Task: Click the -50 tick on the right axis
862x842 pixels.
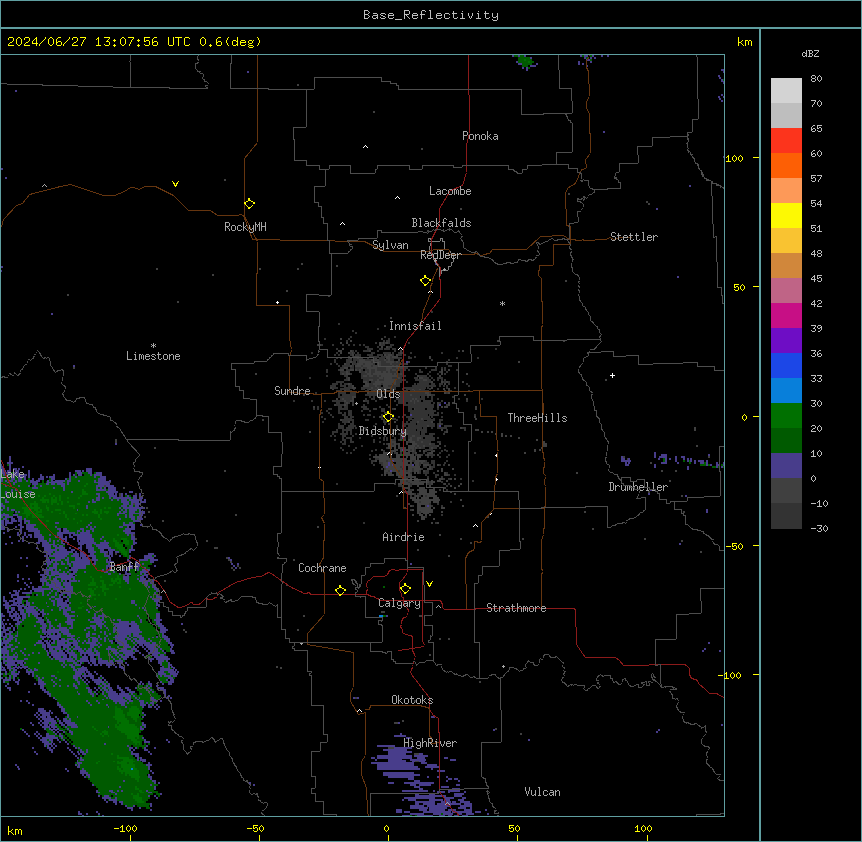Action: (x=734, y=546)
